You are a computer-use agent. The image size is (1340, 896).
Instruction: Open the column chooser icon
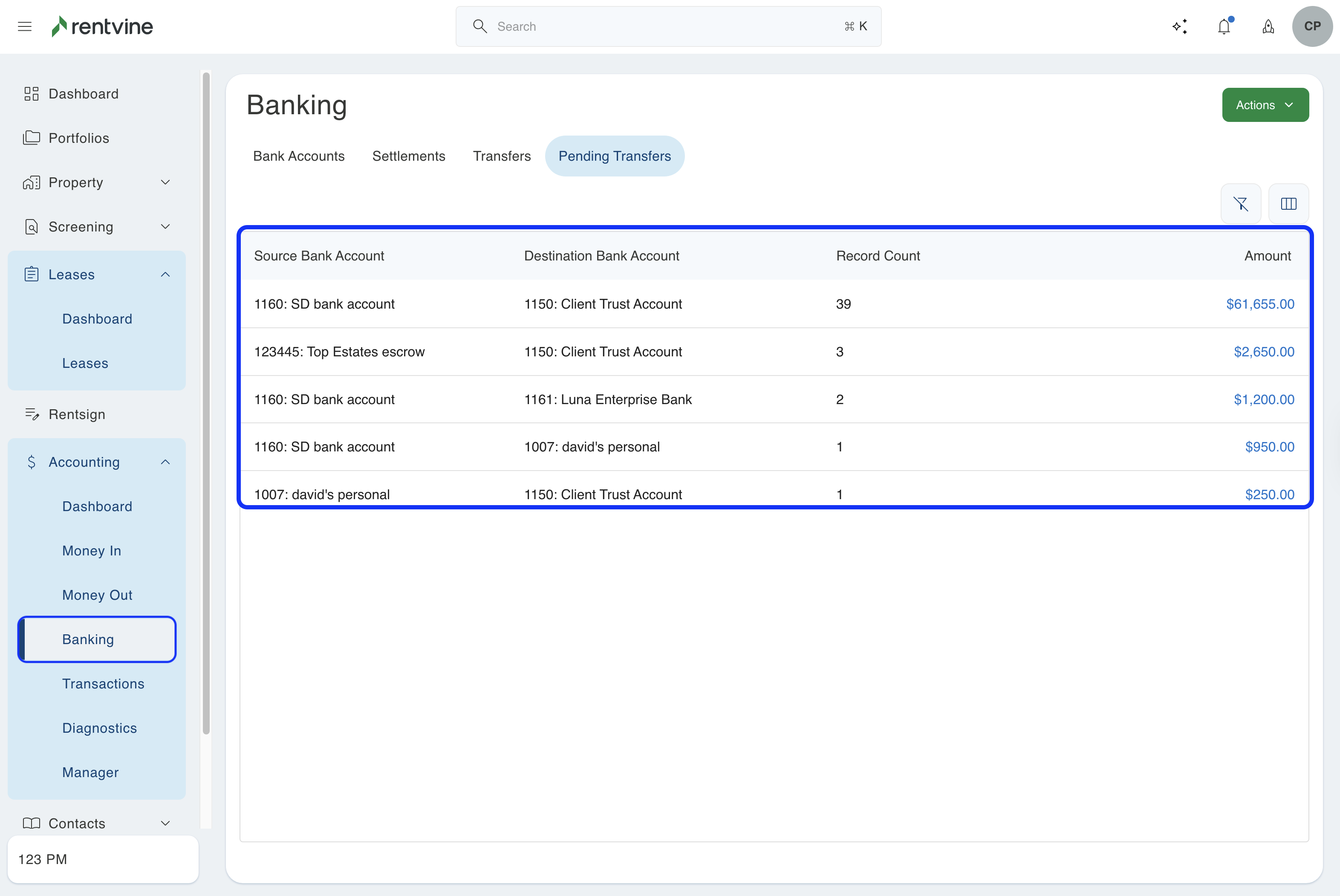click(1288, 203)
